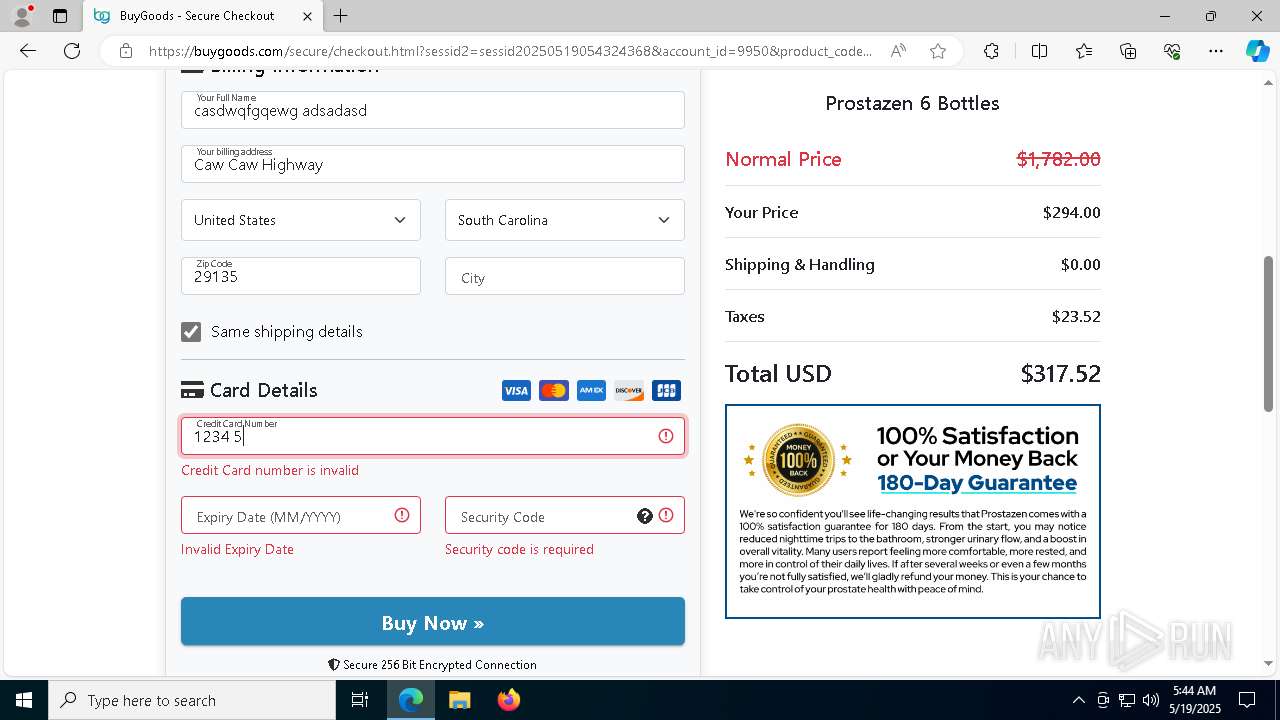The image size is (1280, 720).
Task: Open Task View on the taskbar
Action: point(360,700)
